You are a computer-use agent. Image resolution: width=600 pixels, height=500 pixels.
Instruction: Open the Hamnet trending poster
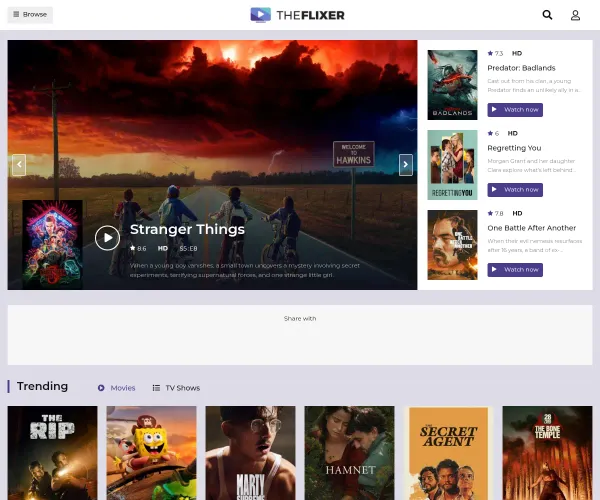(349, 453)
